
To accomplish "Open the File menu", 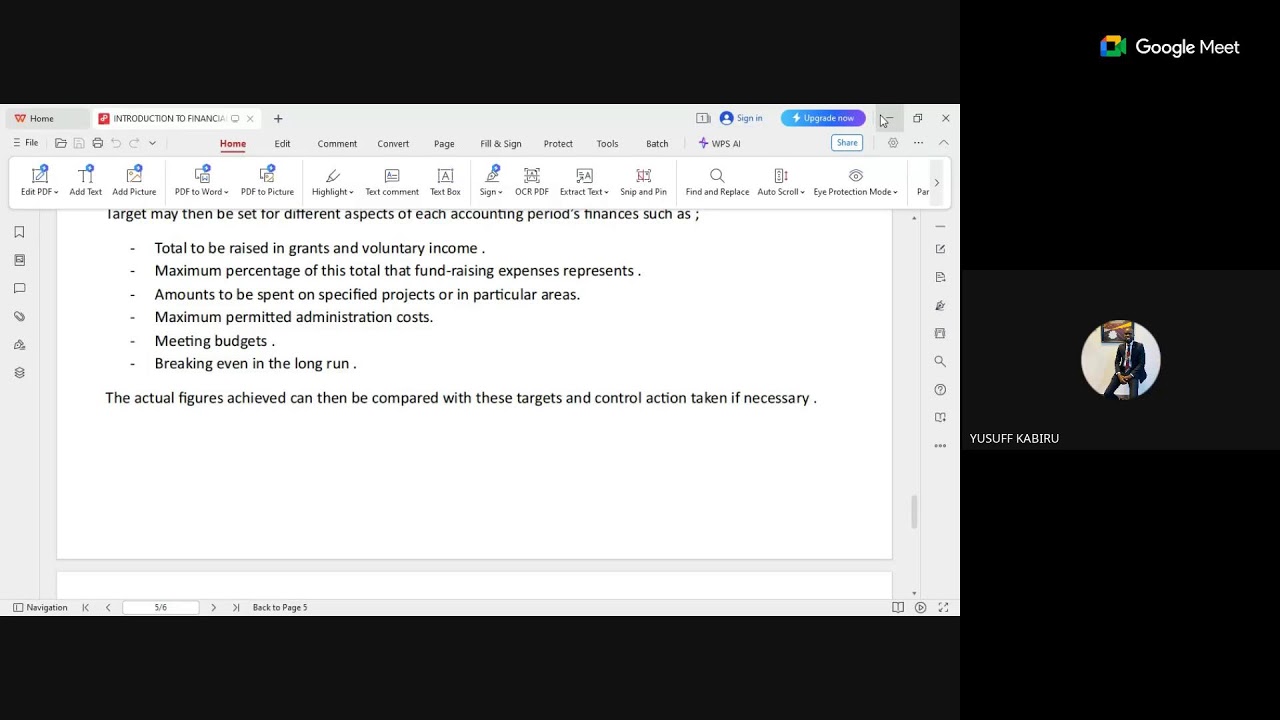I will [x=25, y=143].
